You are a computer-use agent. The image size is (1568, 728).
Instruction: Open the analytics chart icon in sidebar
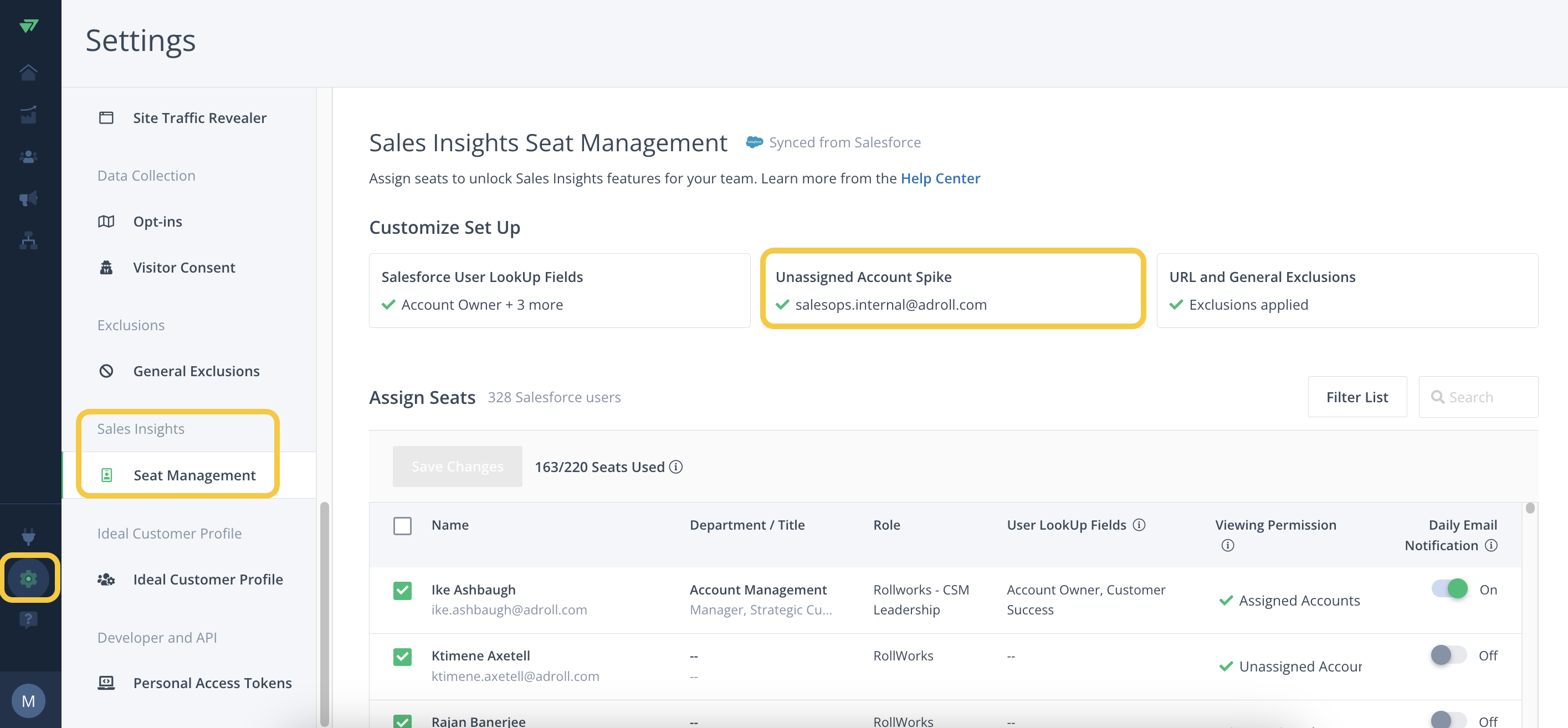coord(29,115)
